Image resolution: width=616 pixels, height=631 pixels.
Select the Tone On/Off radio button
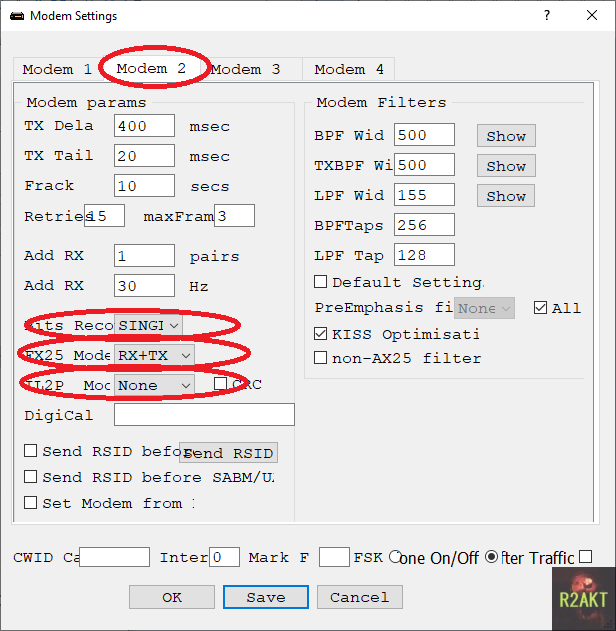(x=491, y=557)
